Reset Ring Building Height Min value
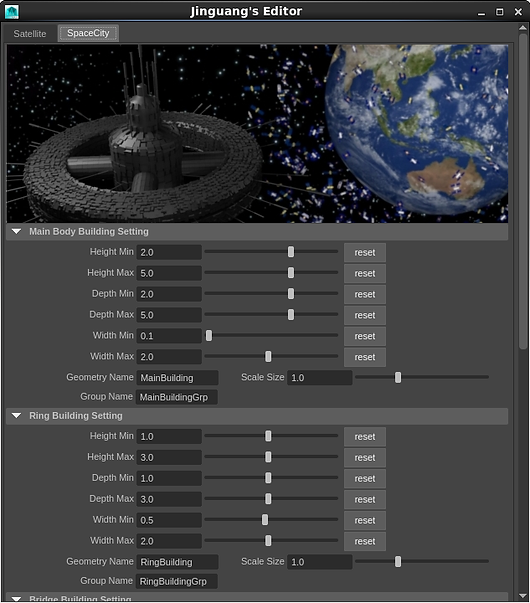The width and height of the screenshot is (530, 603). point(365,436)
